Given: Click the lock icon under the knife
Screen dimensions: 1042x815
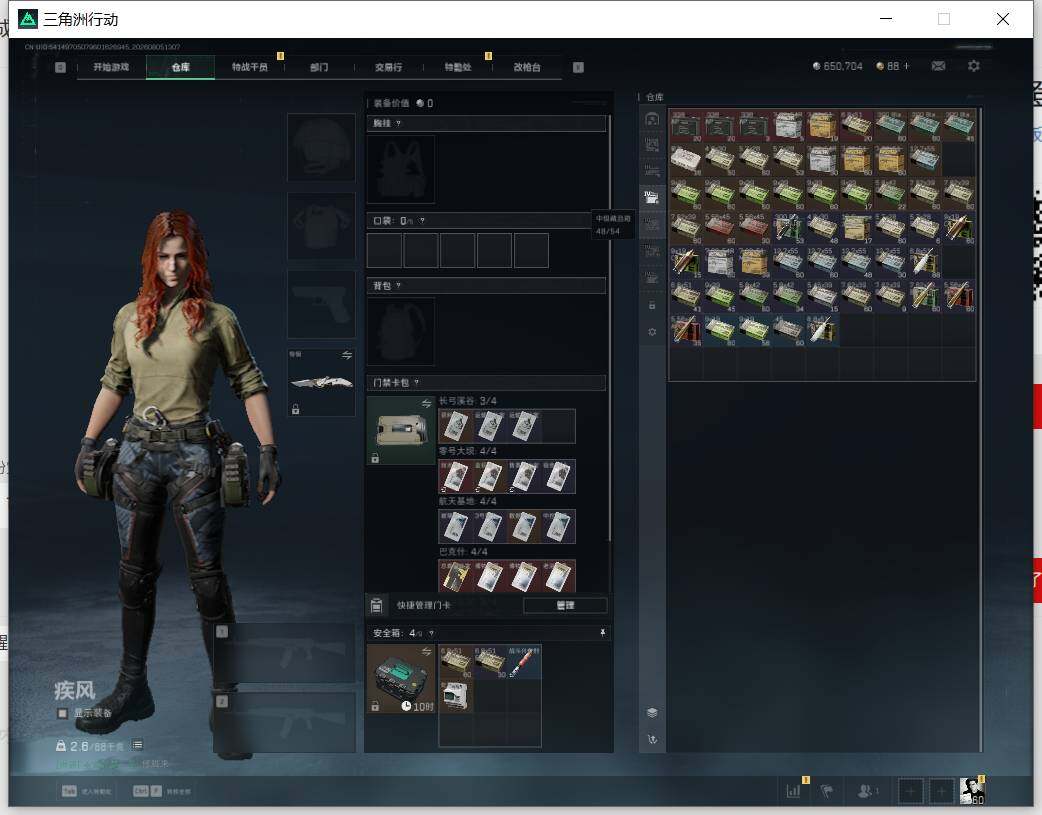Looking at the screenshot, I should click(296, 409).
